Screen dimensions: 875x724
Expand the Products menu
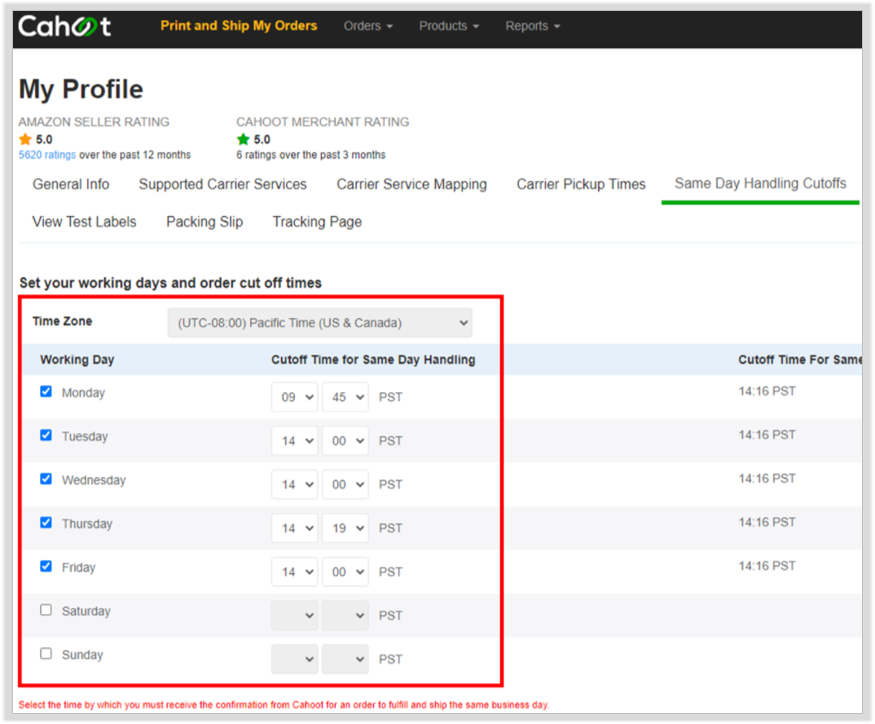point(449,26)
